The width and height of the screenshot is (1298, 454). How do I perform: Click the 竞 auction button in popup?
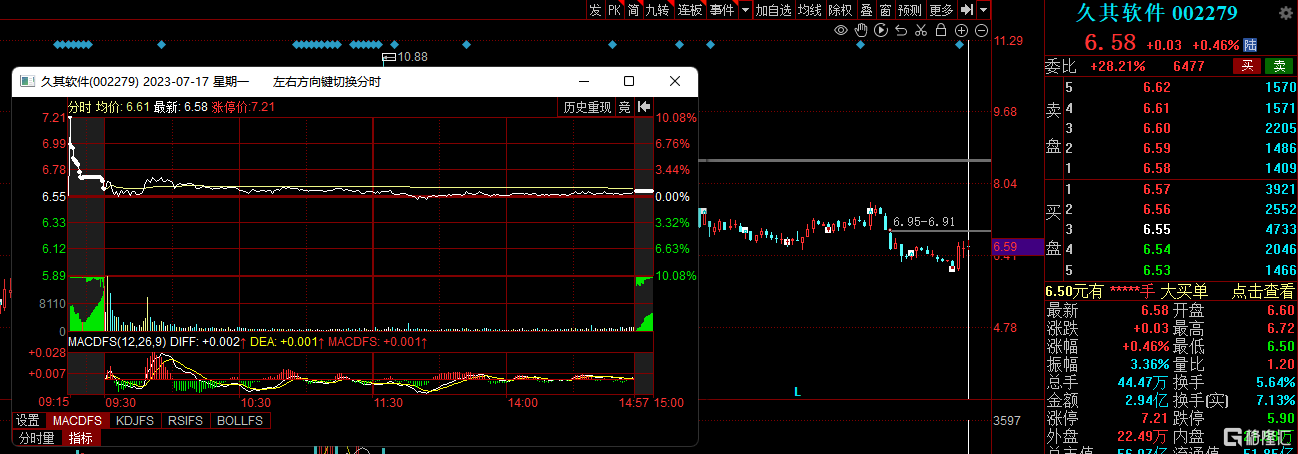[624, 107]
